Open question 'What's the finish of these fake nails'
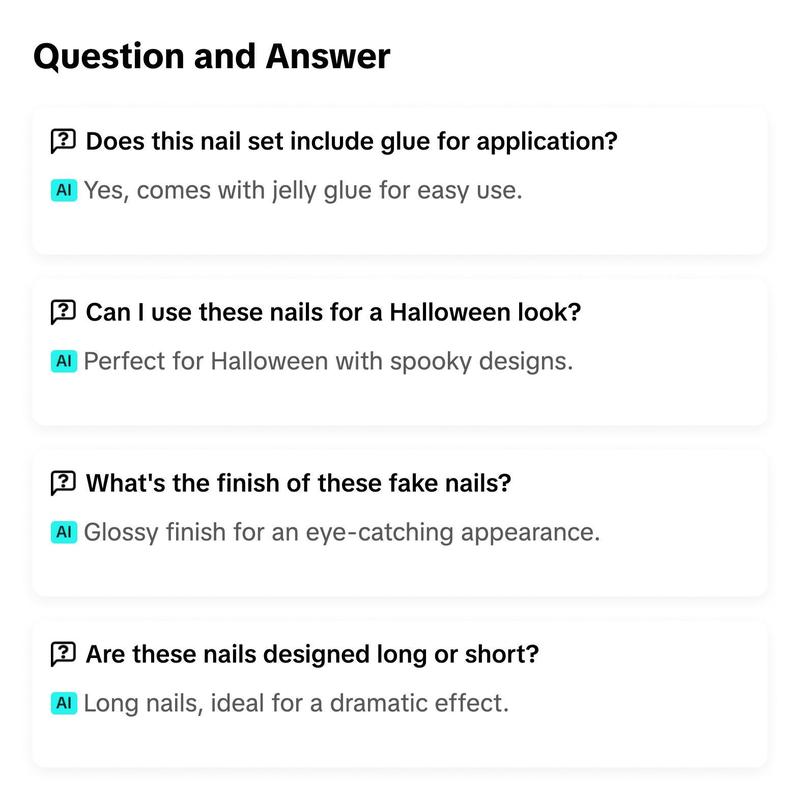 [298, 483]
